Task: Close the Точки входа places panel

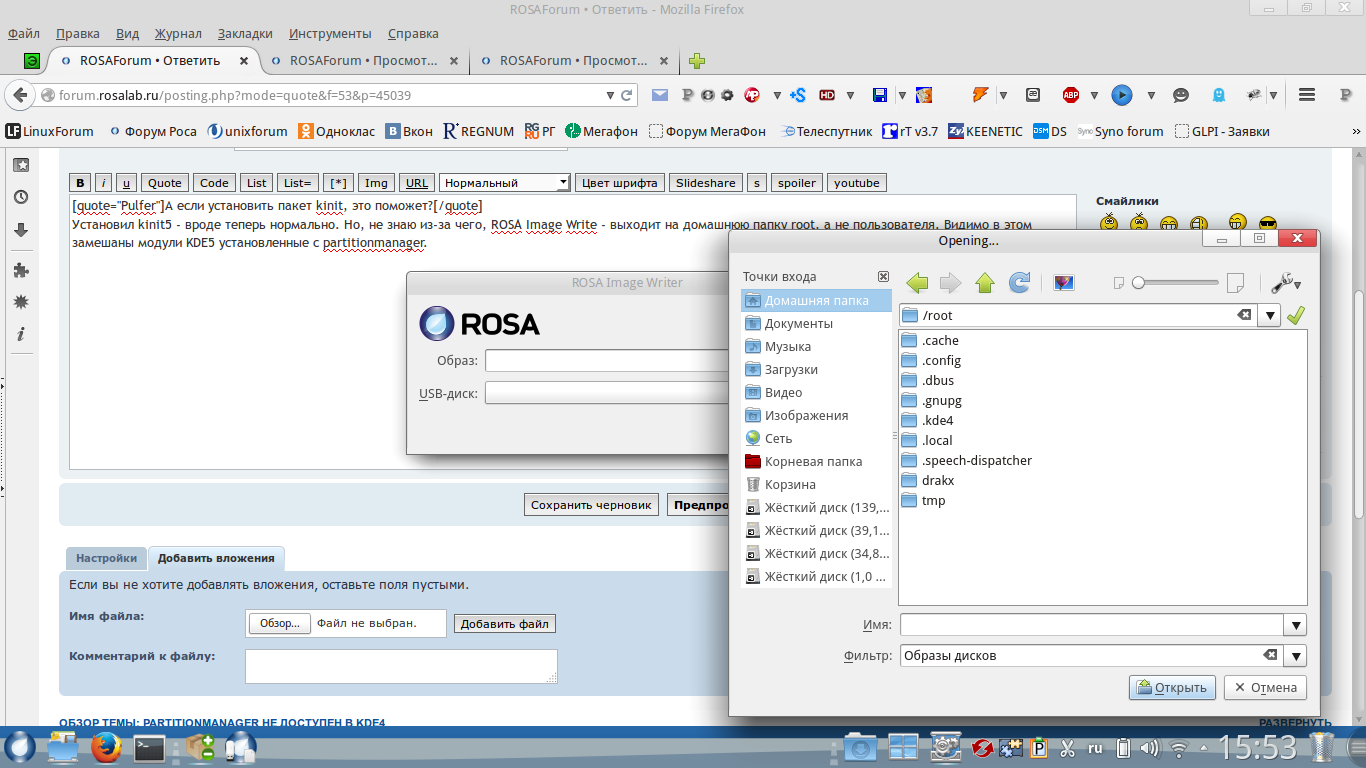Action: coord(883,276)
